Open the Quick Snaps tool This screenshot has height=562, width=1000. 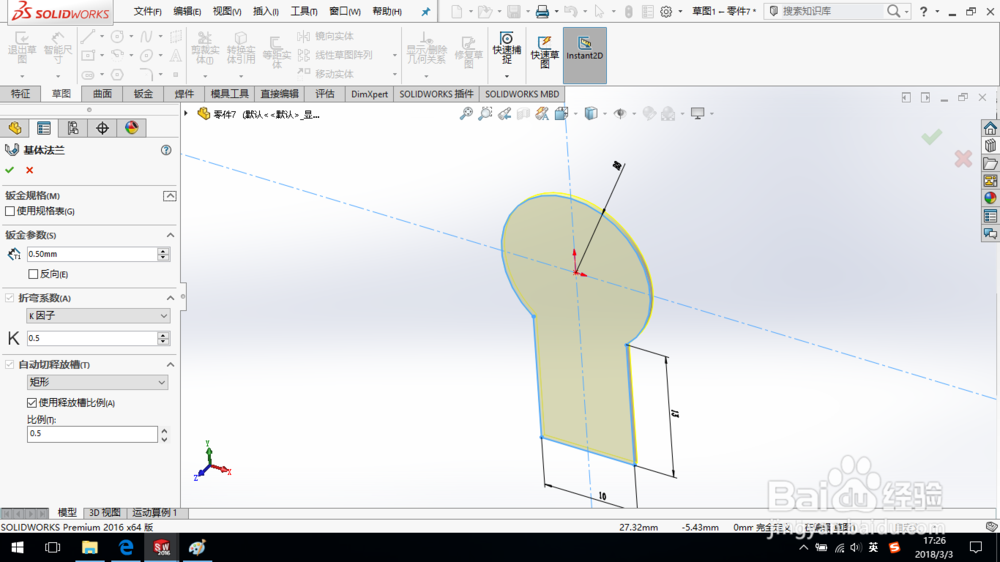click(x=506, y=48)
